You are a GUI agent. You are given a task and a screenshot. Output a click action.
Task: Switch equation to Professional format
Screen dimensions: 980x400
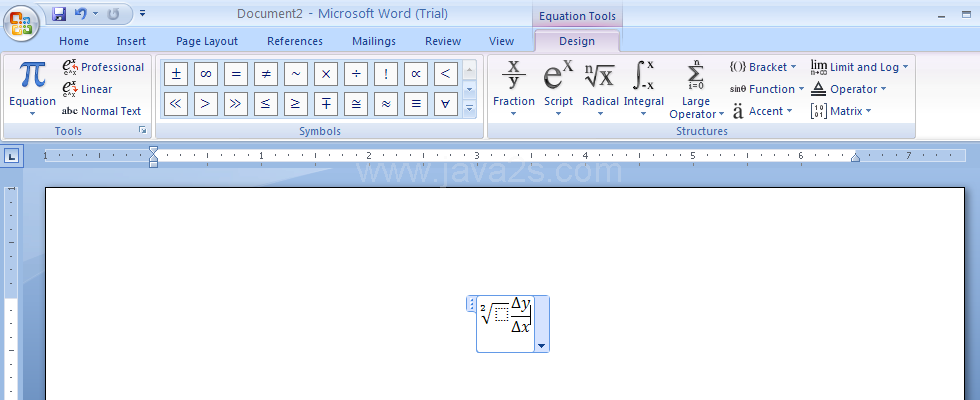[x=103, y=67]
